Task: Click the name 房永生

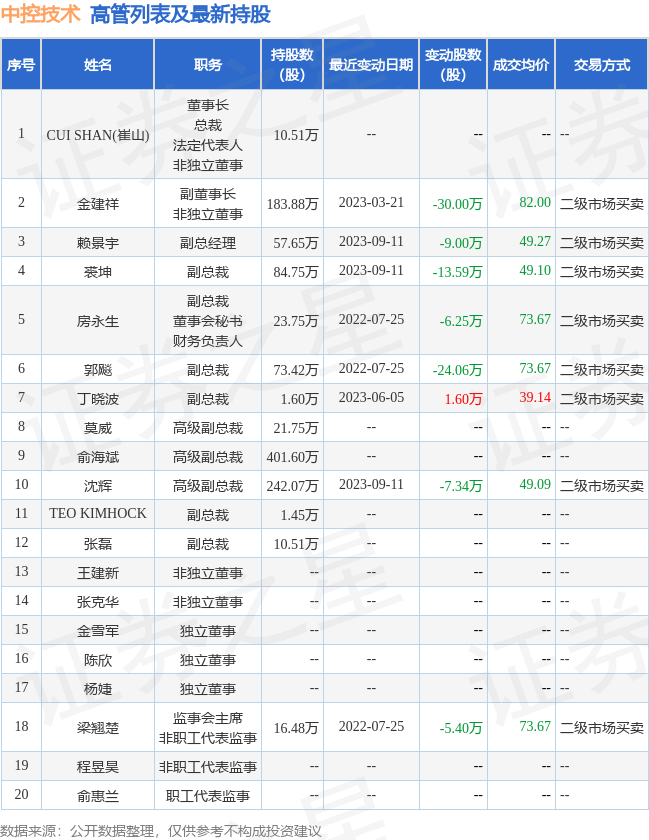Action: (x=98, y=321)
